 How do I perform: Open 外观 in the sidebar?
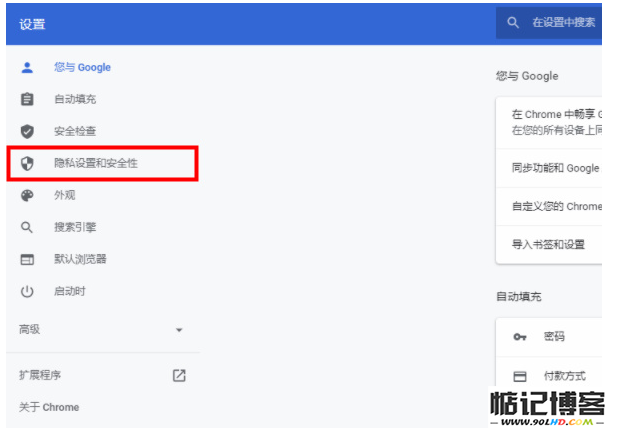64,195
